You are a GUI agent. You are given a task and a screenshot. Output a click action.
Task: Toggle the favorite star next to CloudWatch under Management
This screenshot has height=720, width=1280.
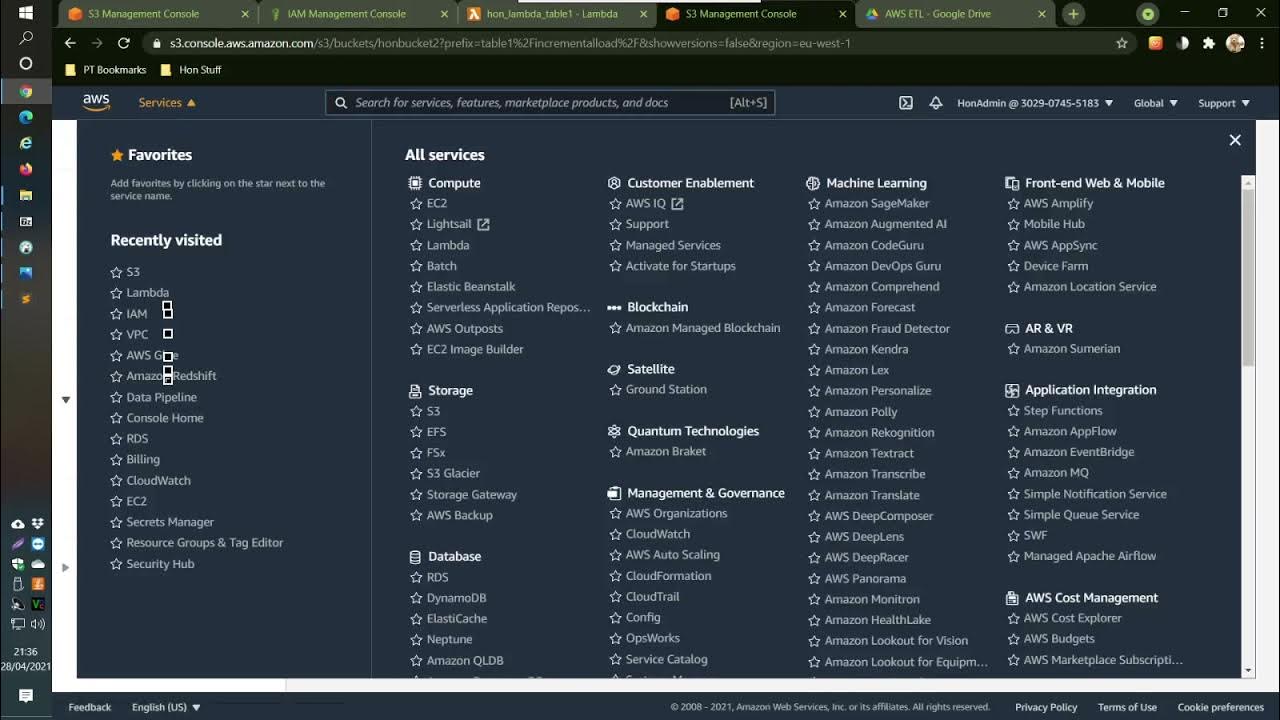[x=616, y=534]
